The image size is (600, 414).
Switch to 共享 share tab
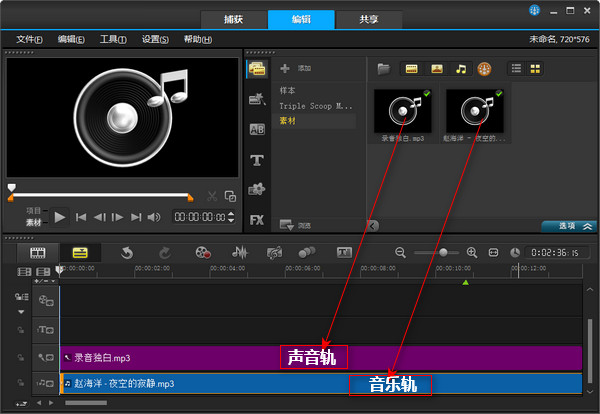369,20
